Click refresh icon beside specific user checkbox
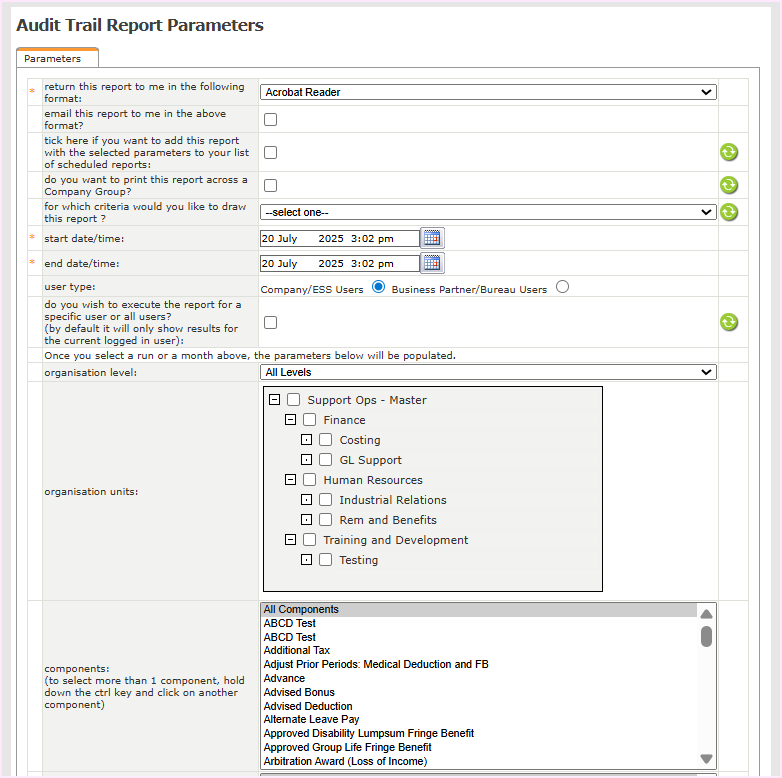Screen dimensions: 782x778 tap(729, 322)
